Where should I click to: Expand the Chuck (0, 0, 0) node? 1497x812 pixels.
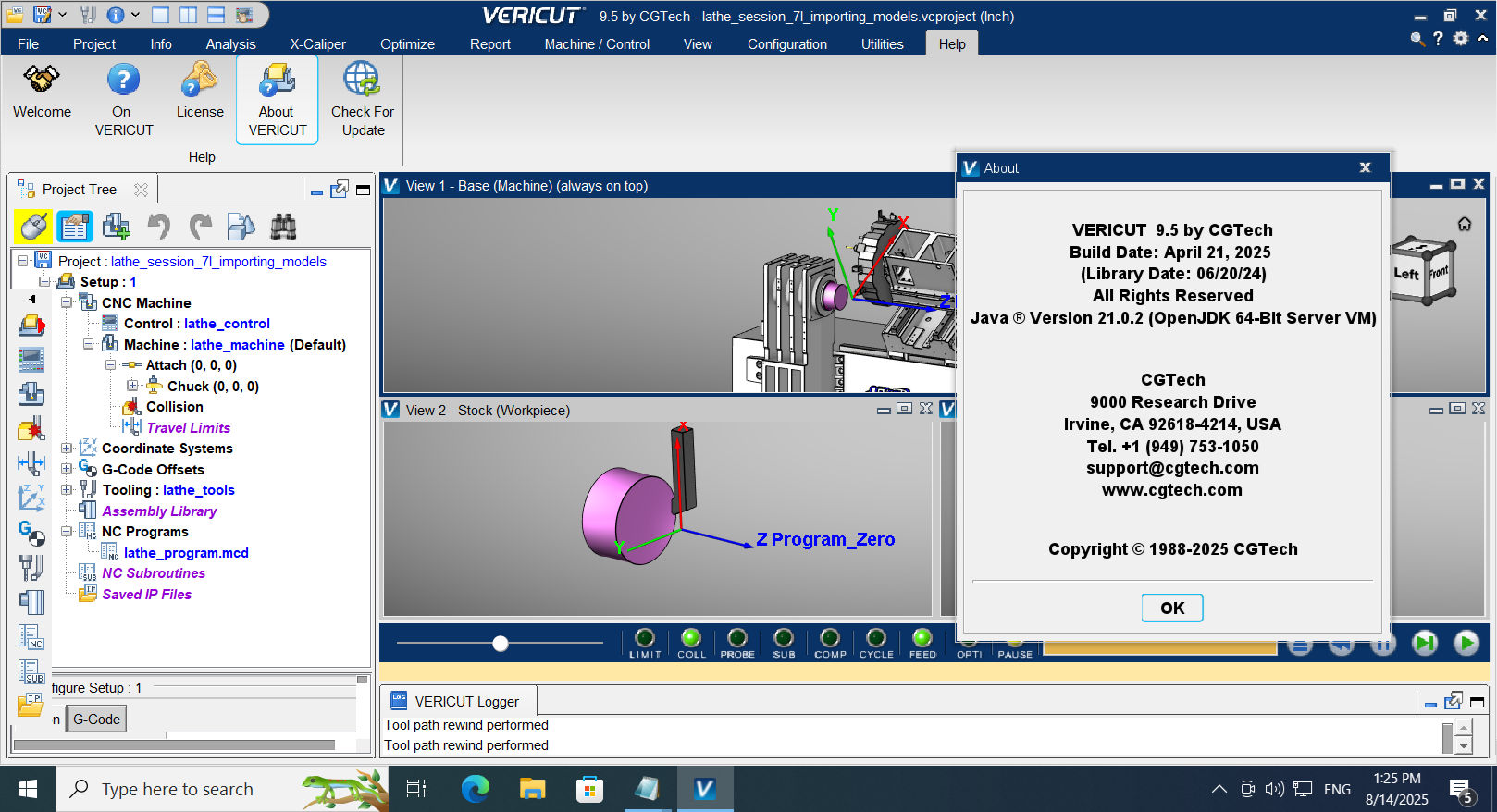click(132, 386)
